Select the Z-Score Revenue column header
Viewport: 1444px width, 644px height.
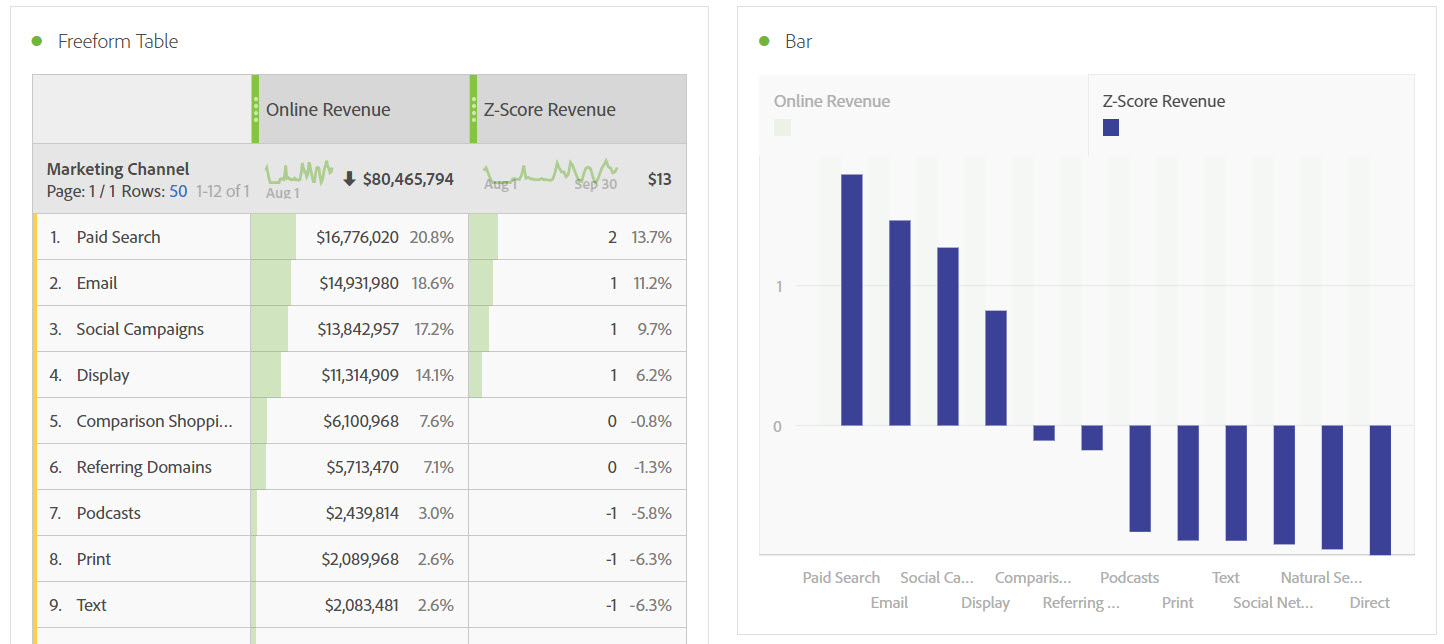click(550, 110)
